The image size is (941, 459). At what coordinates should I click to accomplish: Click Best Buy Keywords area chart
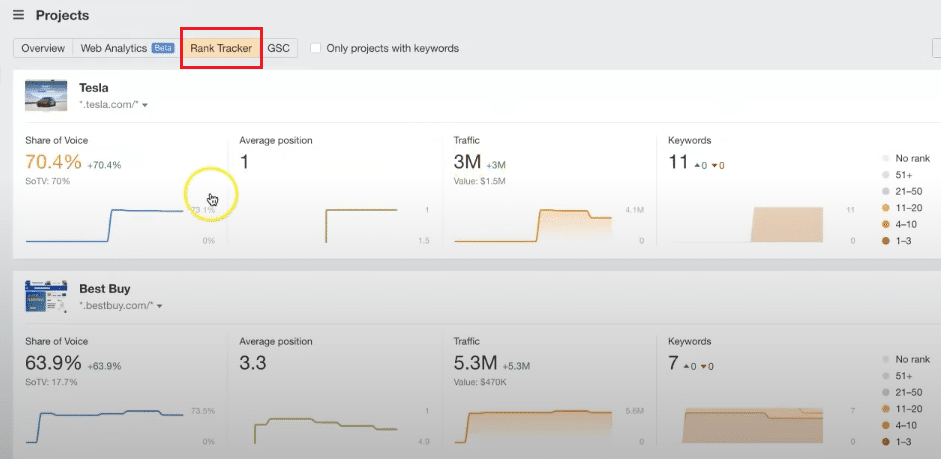coord(753,426)
